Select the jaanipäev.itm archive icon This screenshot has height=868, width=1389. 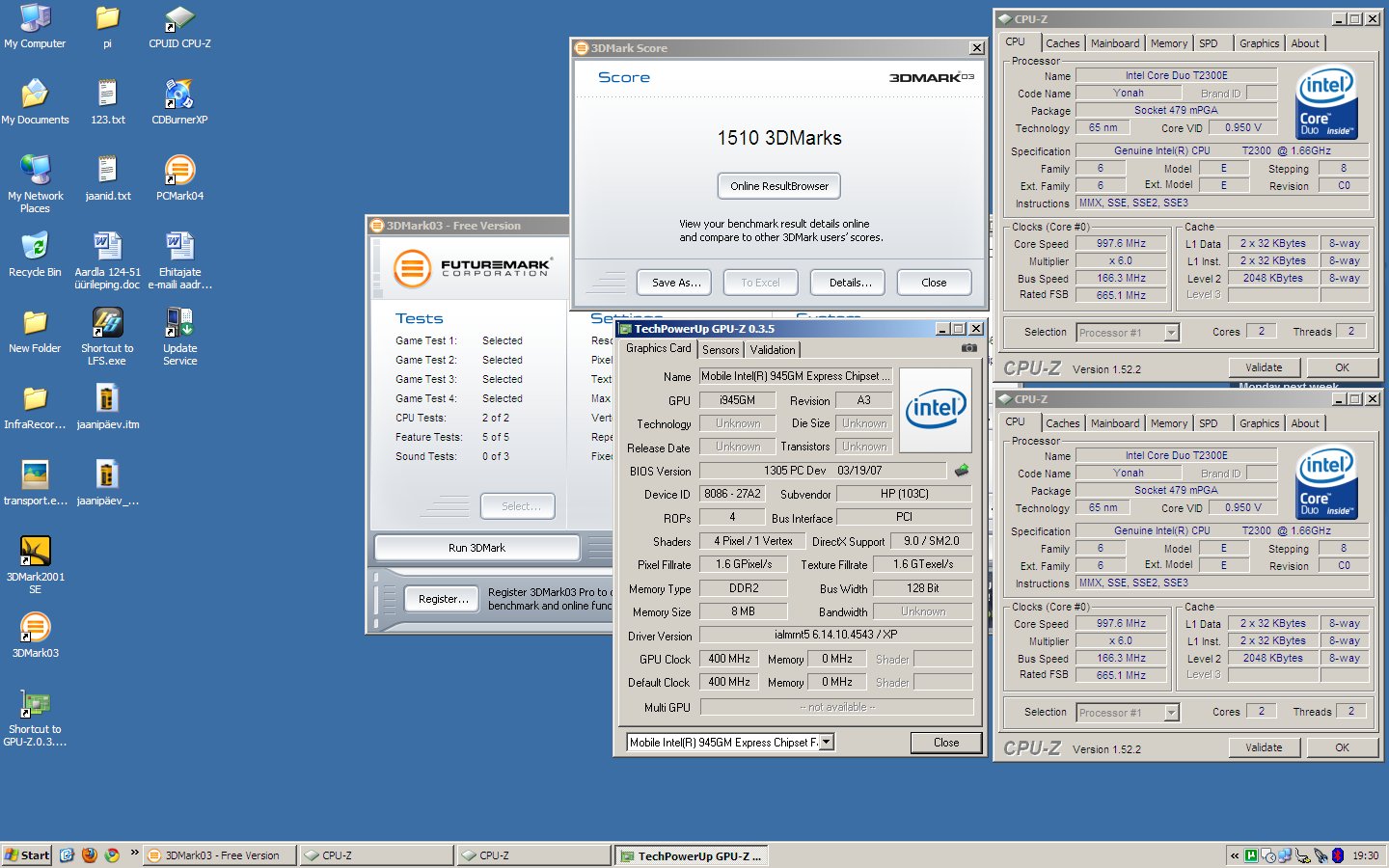[107, 407]
